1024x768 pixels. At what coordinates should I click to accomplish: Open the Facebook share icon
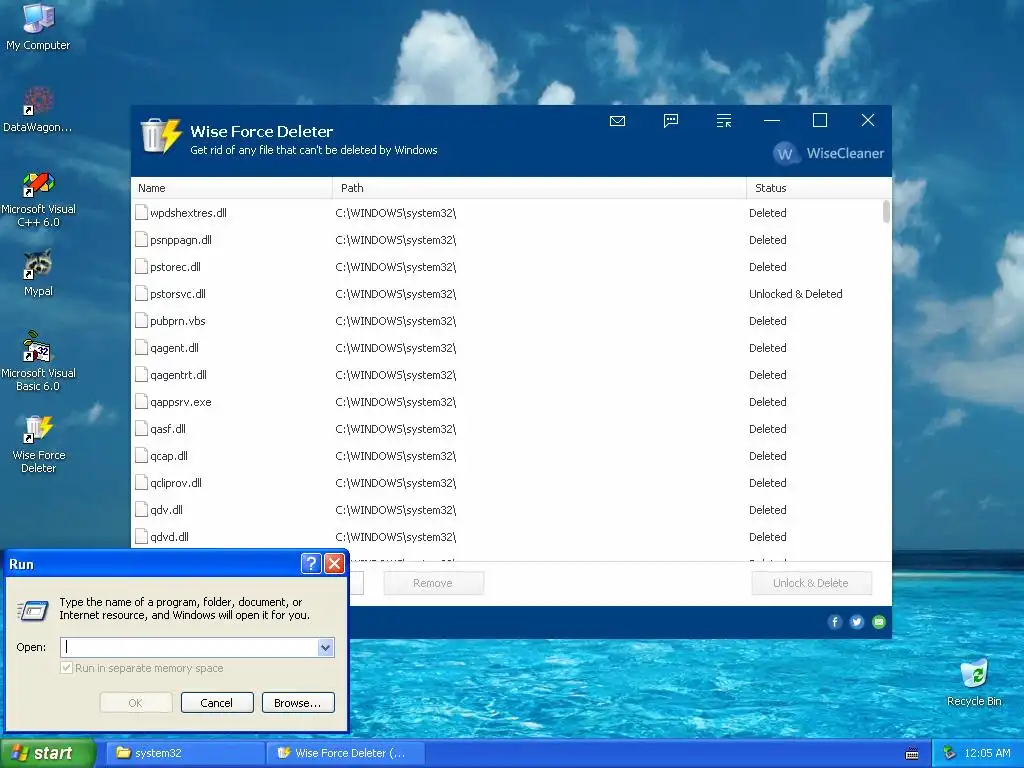coord(835,622)
